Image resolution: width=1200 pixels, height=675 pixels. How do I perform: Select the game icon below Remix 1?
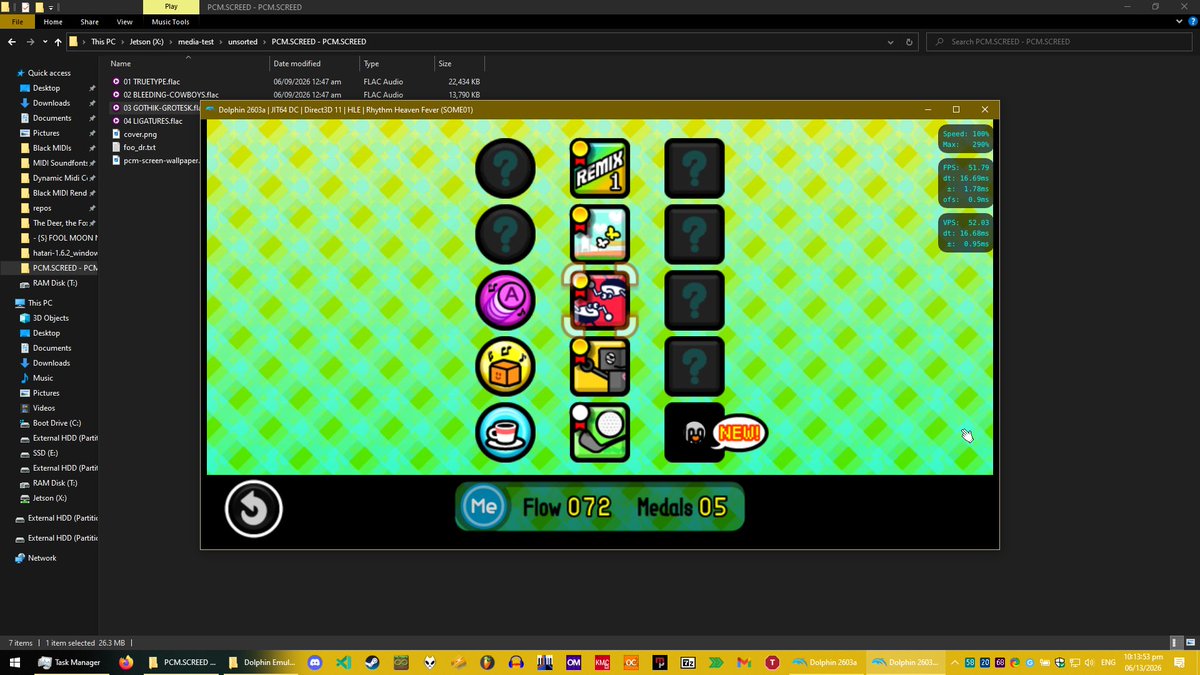coord(600,234)
